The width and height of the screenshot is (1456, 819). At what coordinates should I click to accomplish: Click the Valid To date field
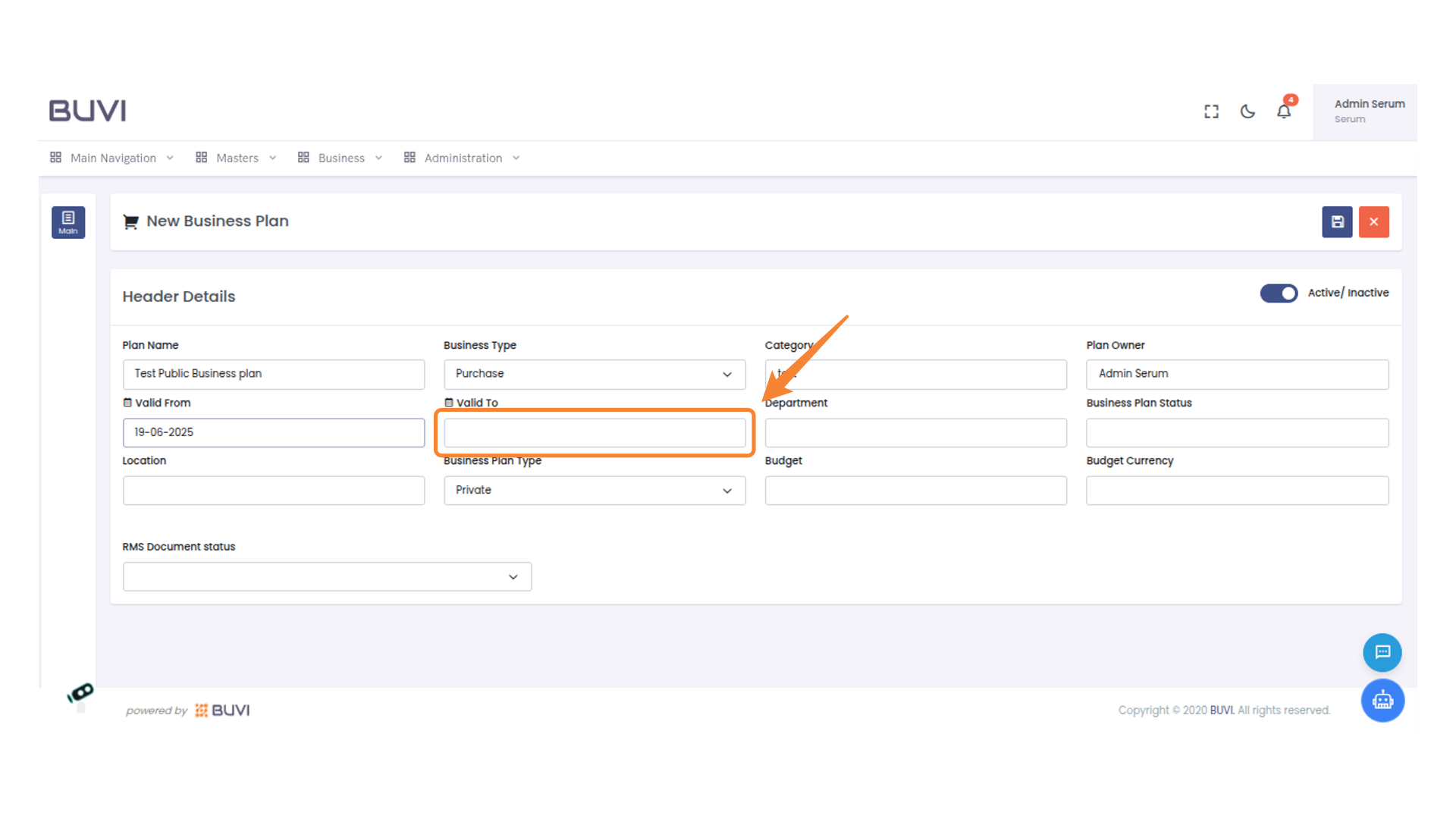coord(594,433)
